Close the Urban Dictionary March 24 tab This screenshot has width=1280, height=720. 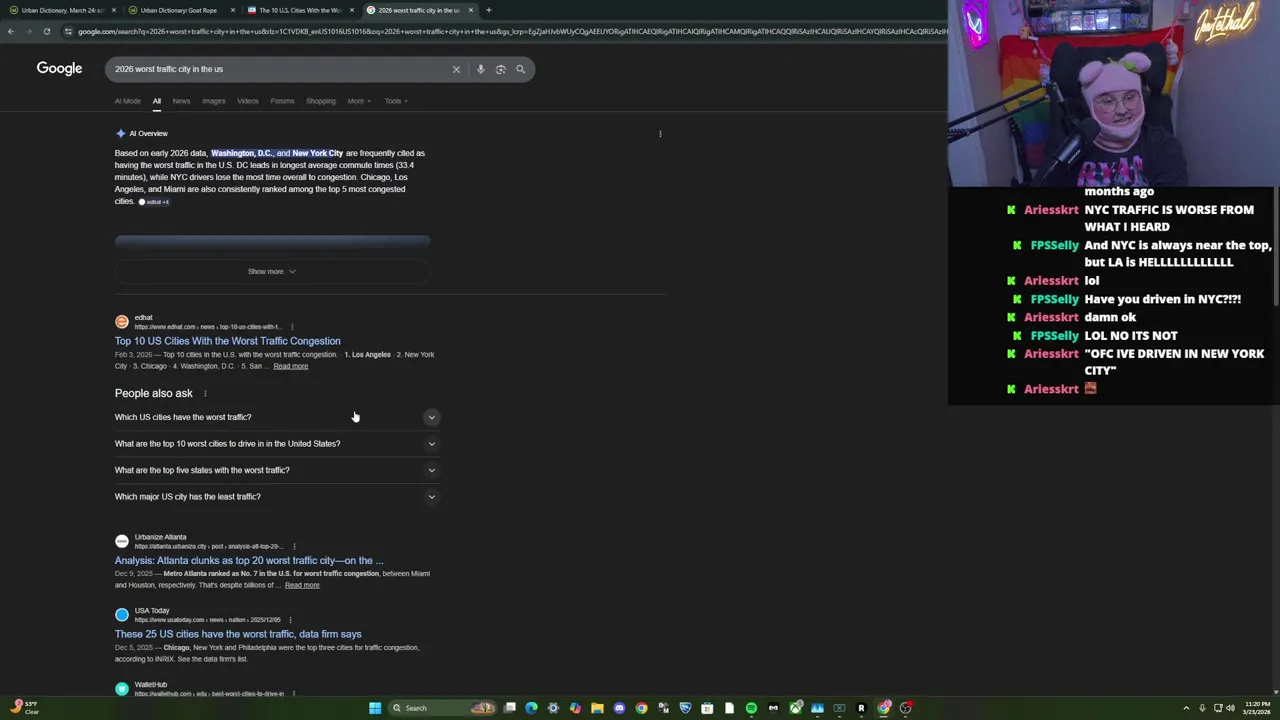[x=113, y=10]
